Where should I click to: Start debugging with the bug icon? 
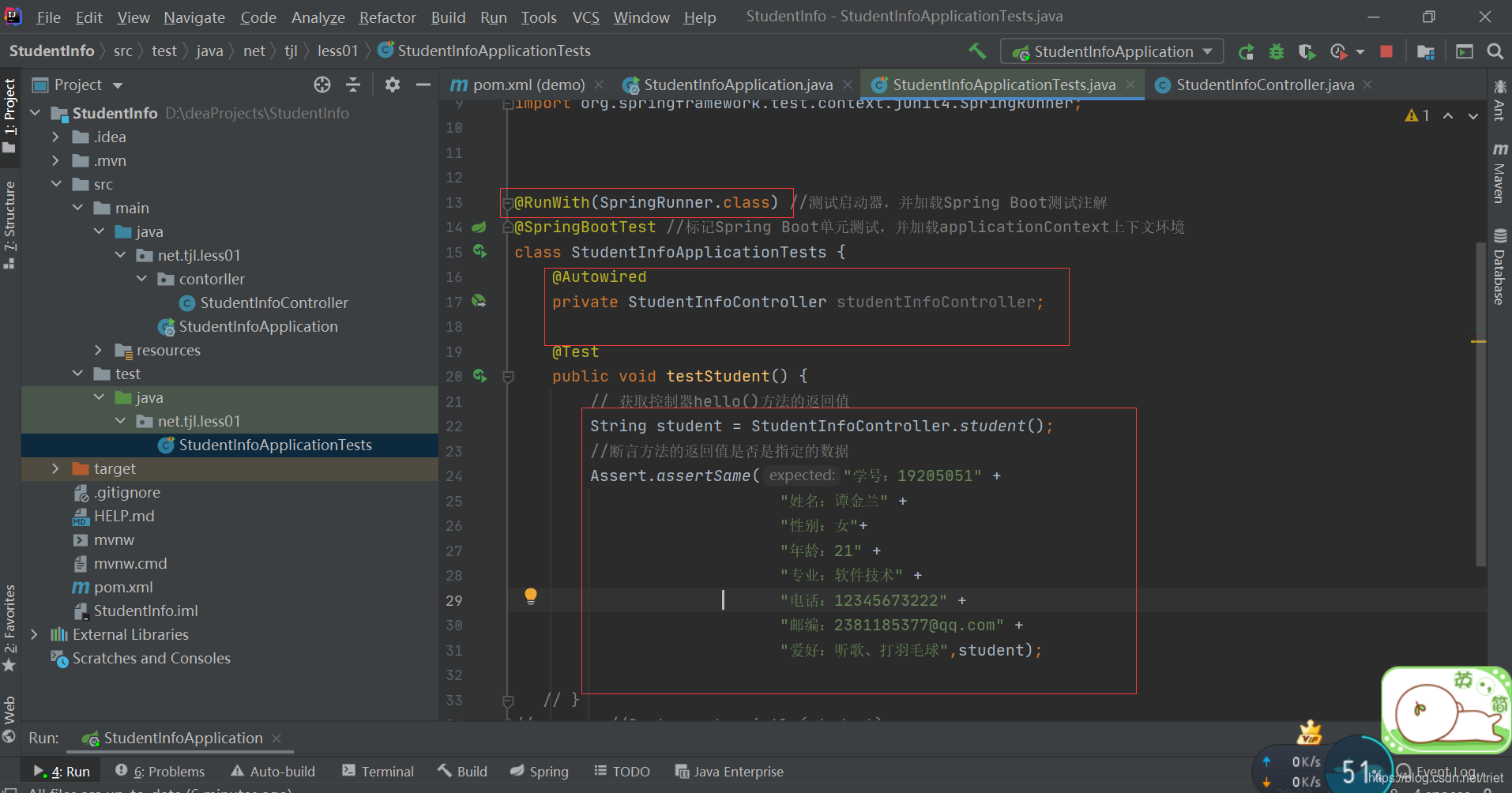(x=1276, y=51)
